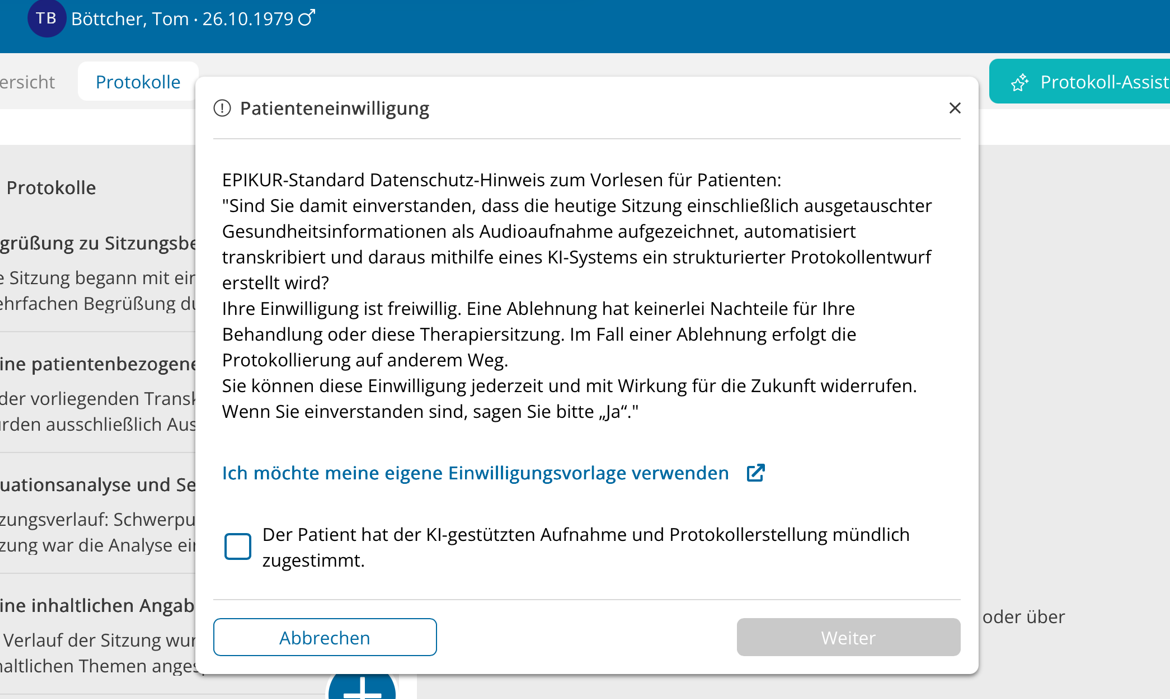This screenshot has height=699, width=1170.
Task: Click the sentence 'Wenn Sie einverstanden sind, sagen Sie bitte'
Action: click(x=430, y=412)
